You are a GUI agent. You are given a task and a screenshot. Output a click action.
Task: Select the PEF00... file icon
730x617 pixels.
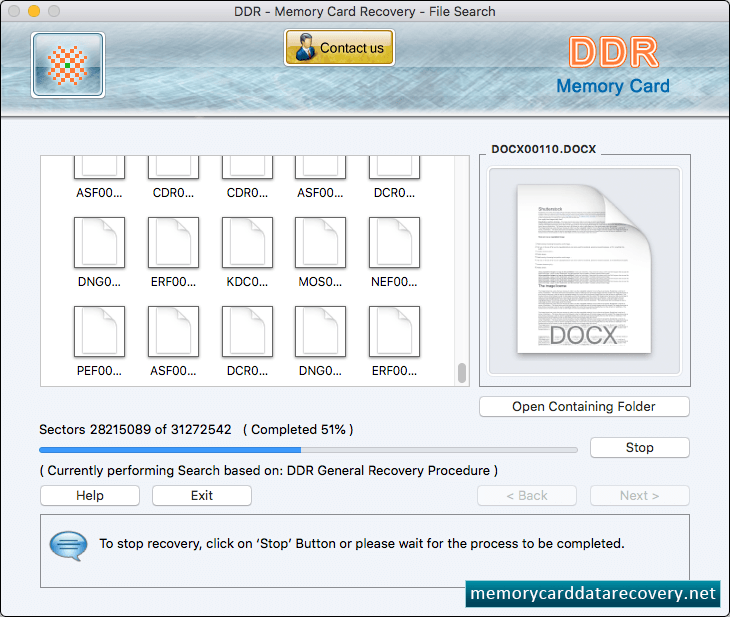(x=99, y=332)
